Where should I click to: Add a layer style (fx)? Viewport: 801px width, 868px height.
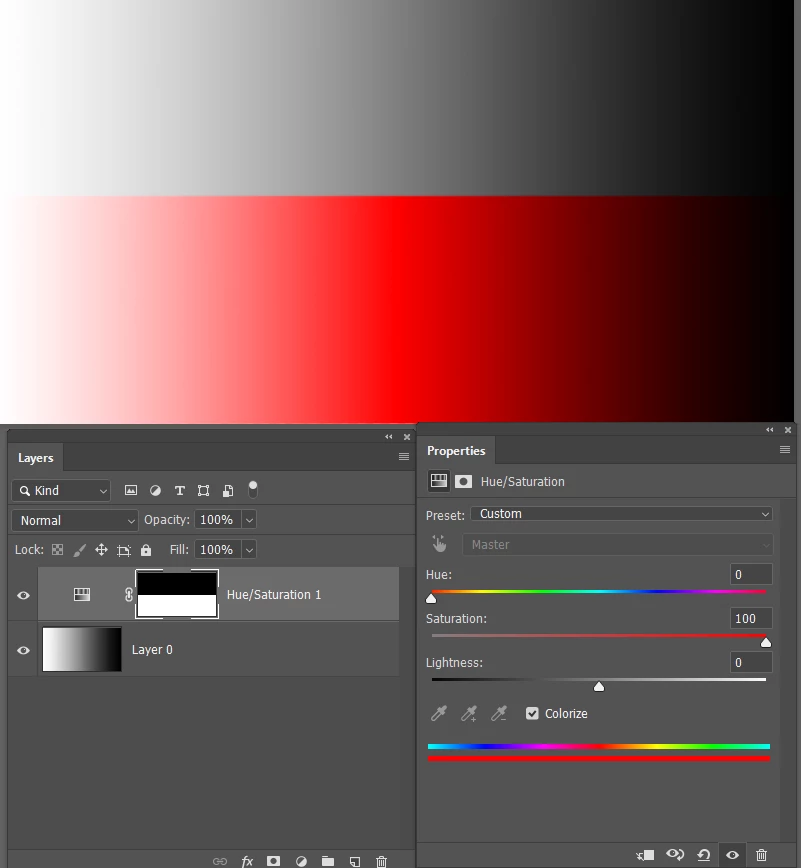247,861
